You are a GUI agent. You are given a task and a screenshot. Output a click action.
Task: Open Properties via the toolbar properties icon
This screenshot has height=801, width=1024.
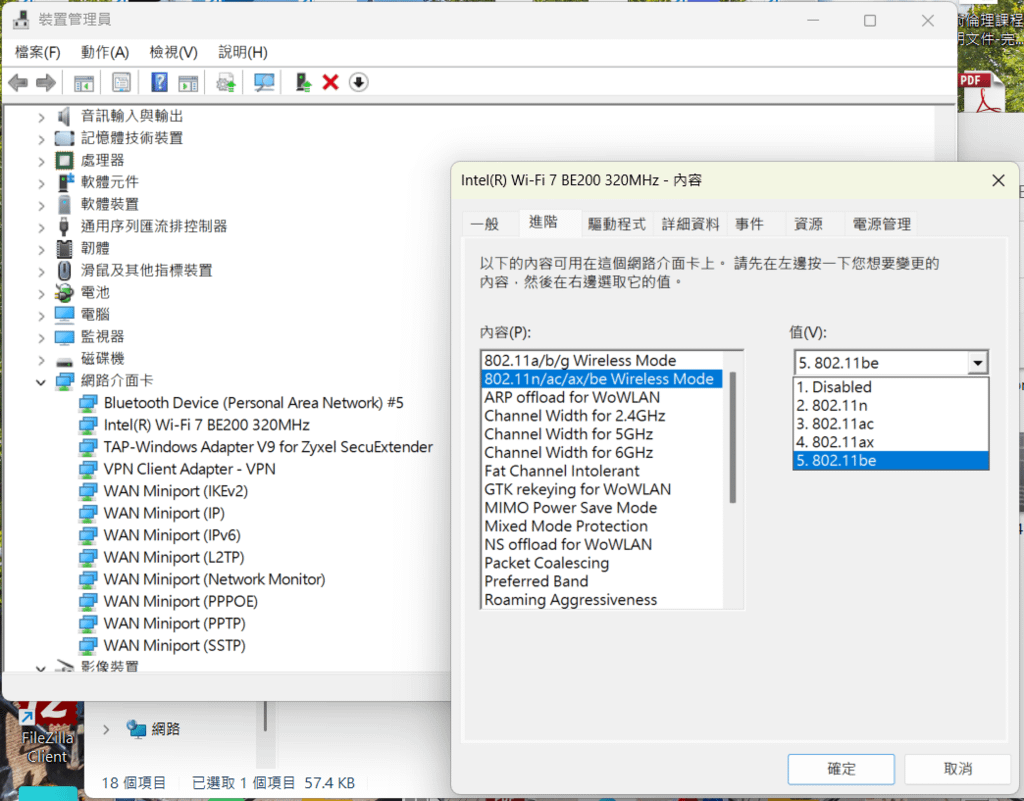[121, 82]
